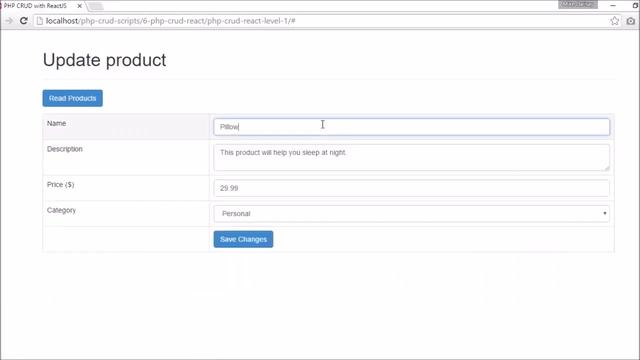Focus the Price input field
Screen dimensions: 640x360
pos(411,188)
